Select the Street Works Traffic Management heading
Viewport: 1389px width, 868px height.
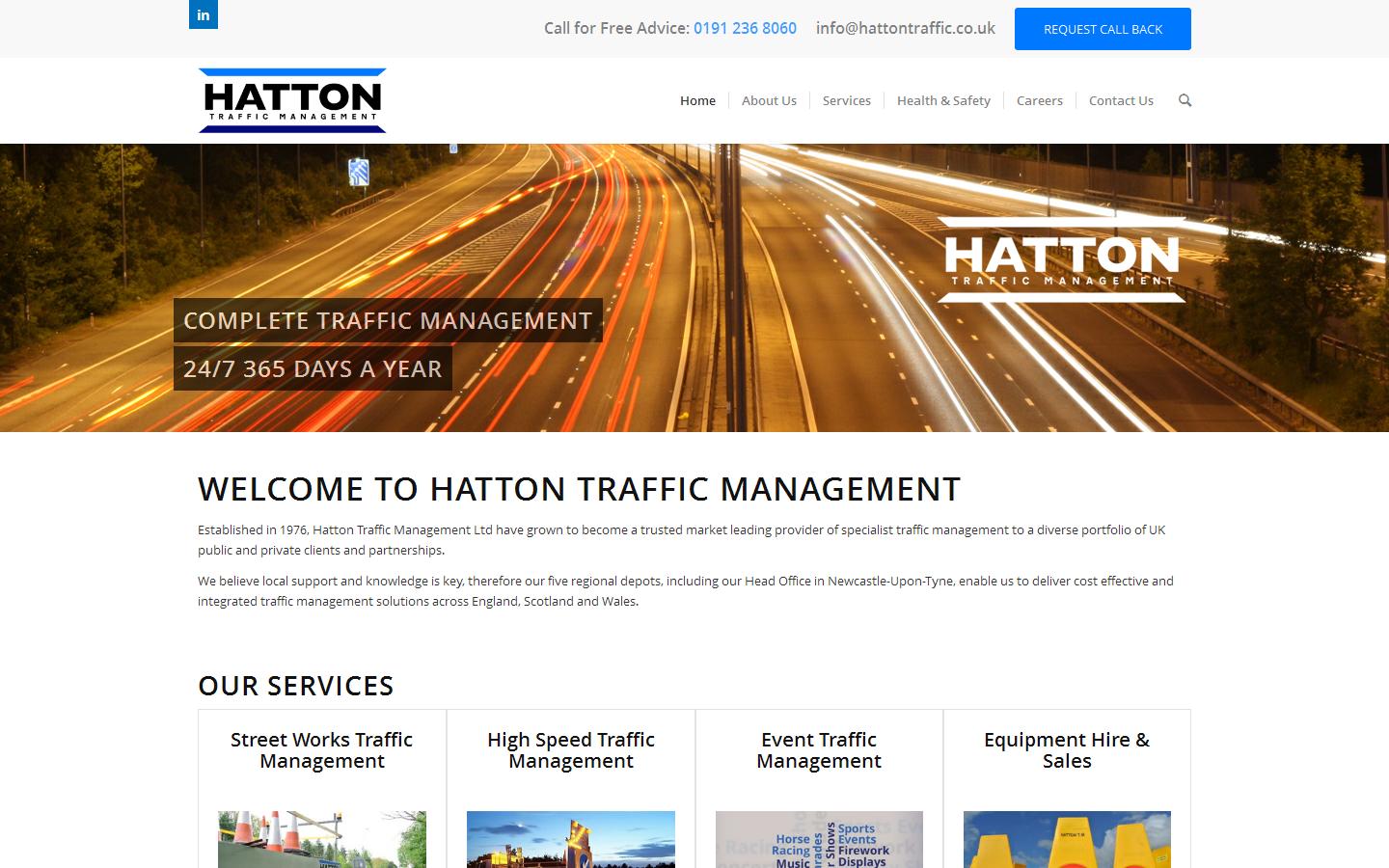321,750
